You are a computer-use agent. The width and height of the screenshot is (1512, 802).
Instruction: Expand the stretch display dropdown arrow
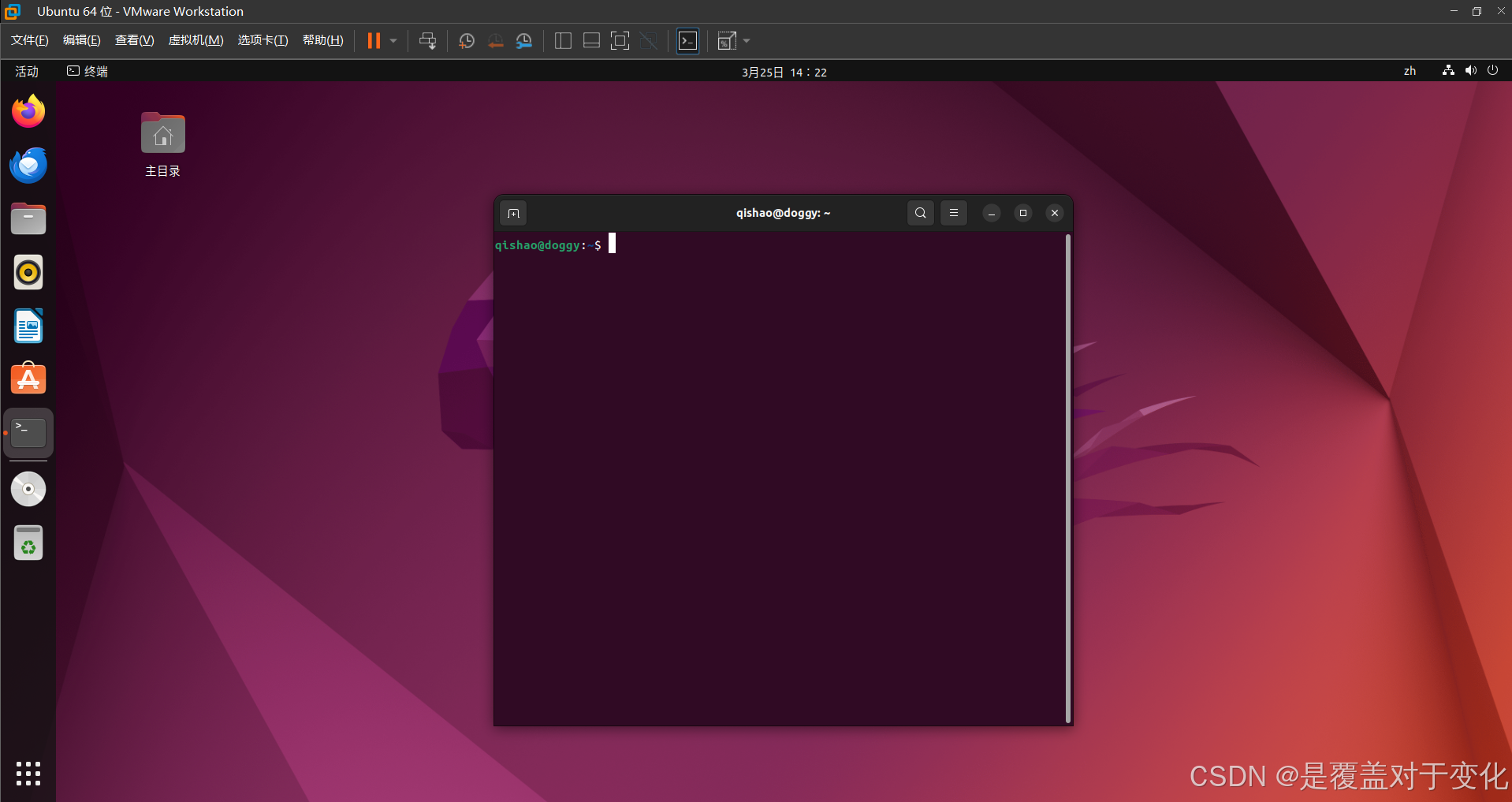(747, 41)
